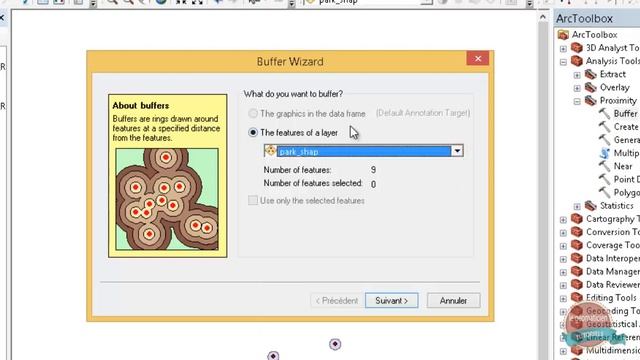
Task: Expand the Multidimension toolbox node
Action: (x=563, y=351)
